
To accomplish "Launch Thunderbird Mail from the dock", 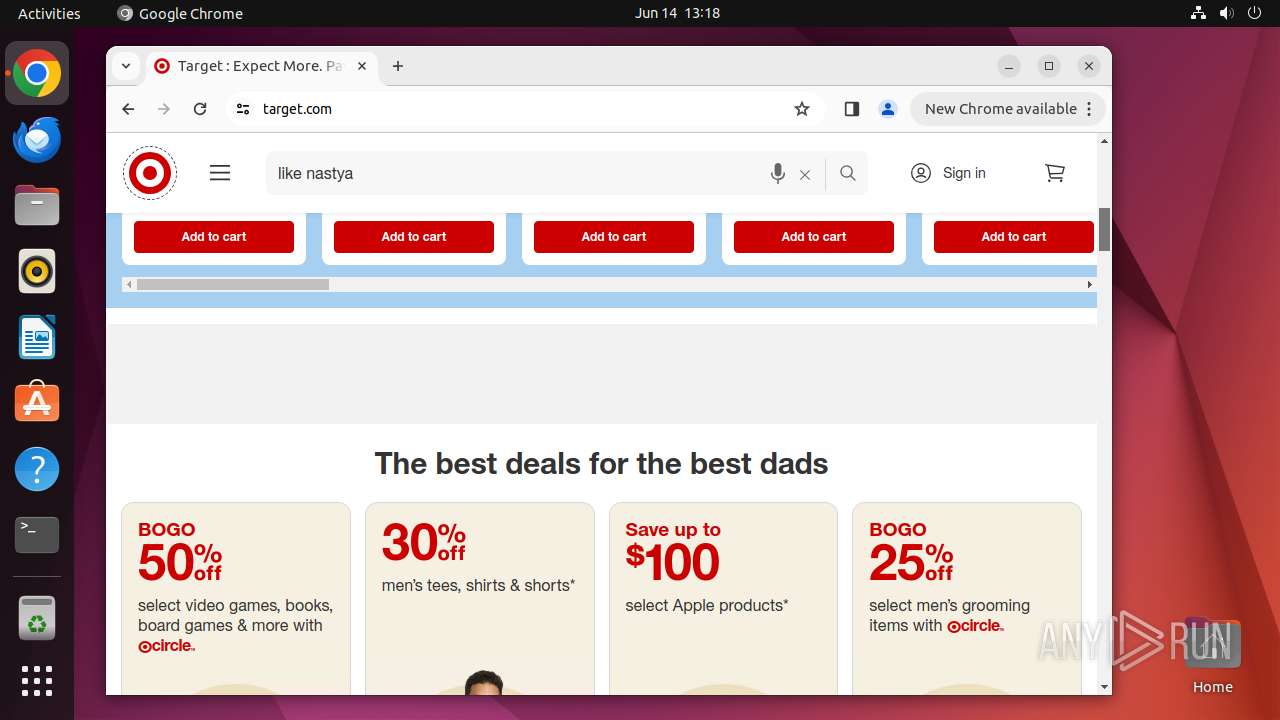I will (x=37, y=139).
